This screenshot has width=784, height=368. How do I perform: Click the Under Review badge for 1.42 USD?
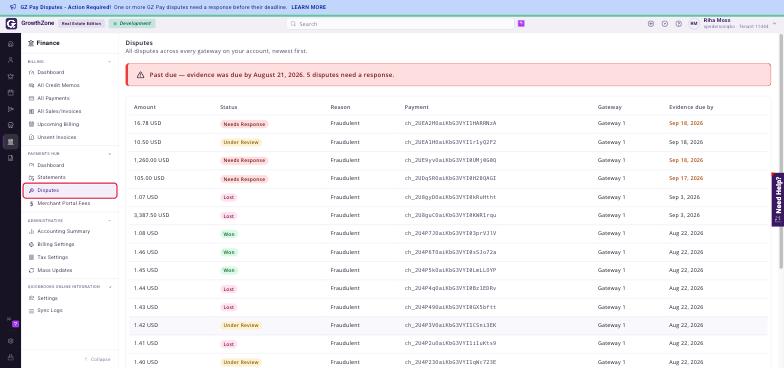pyautogui.click(x=241, y=325)
